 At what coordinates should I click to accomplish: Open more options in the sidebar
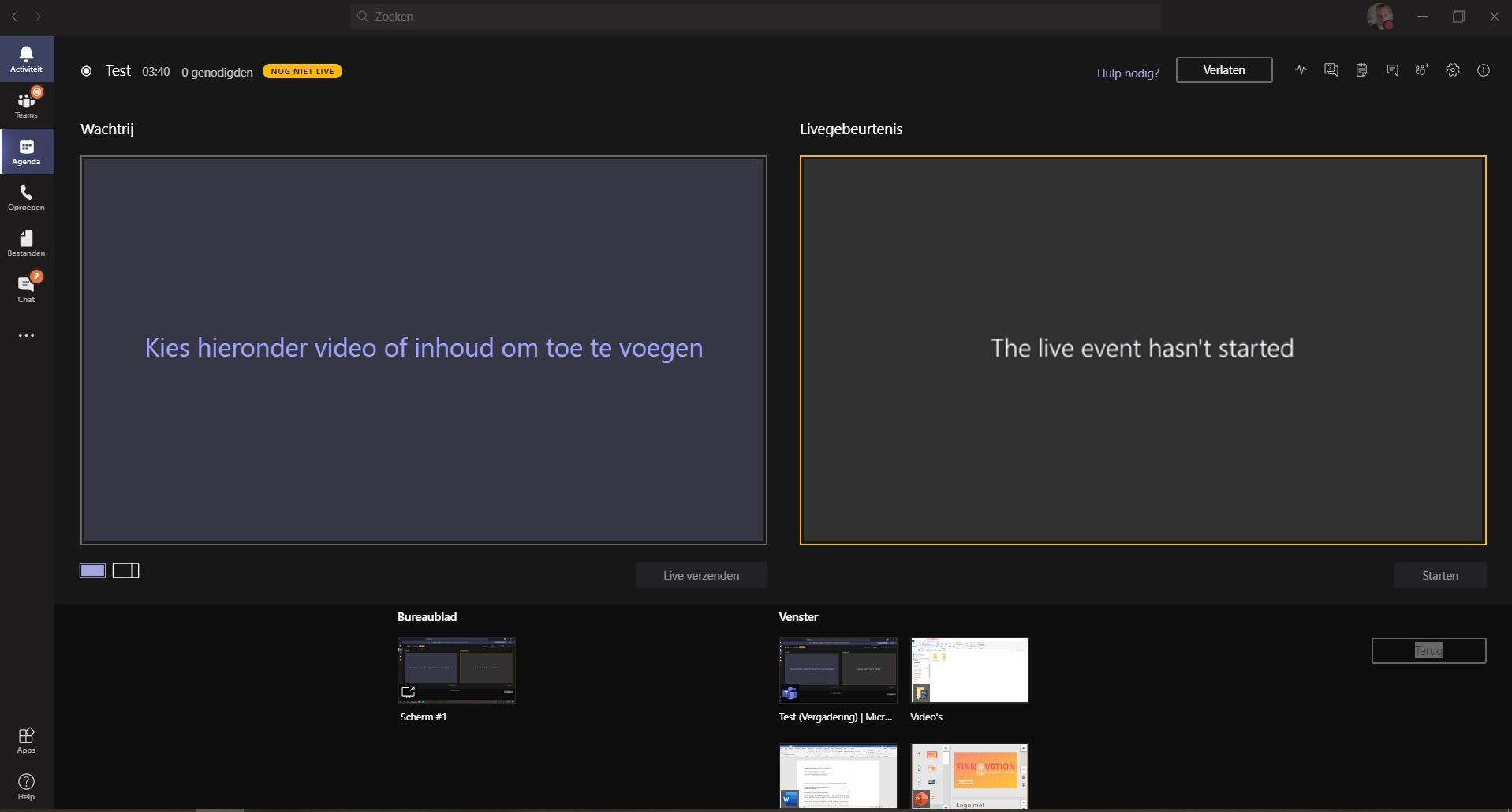pos(26,335)
